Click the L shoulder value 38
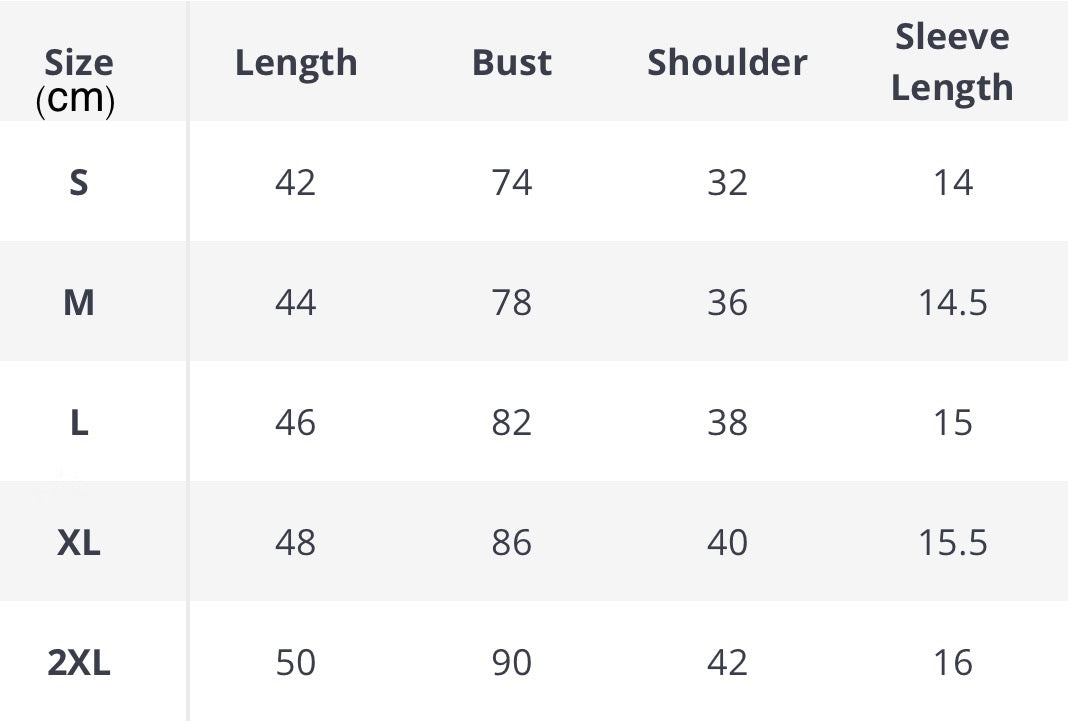The image size is (1068, 726). tap(727, 423)
